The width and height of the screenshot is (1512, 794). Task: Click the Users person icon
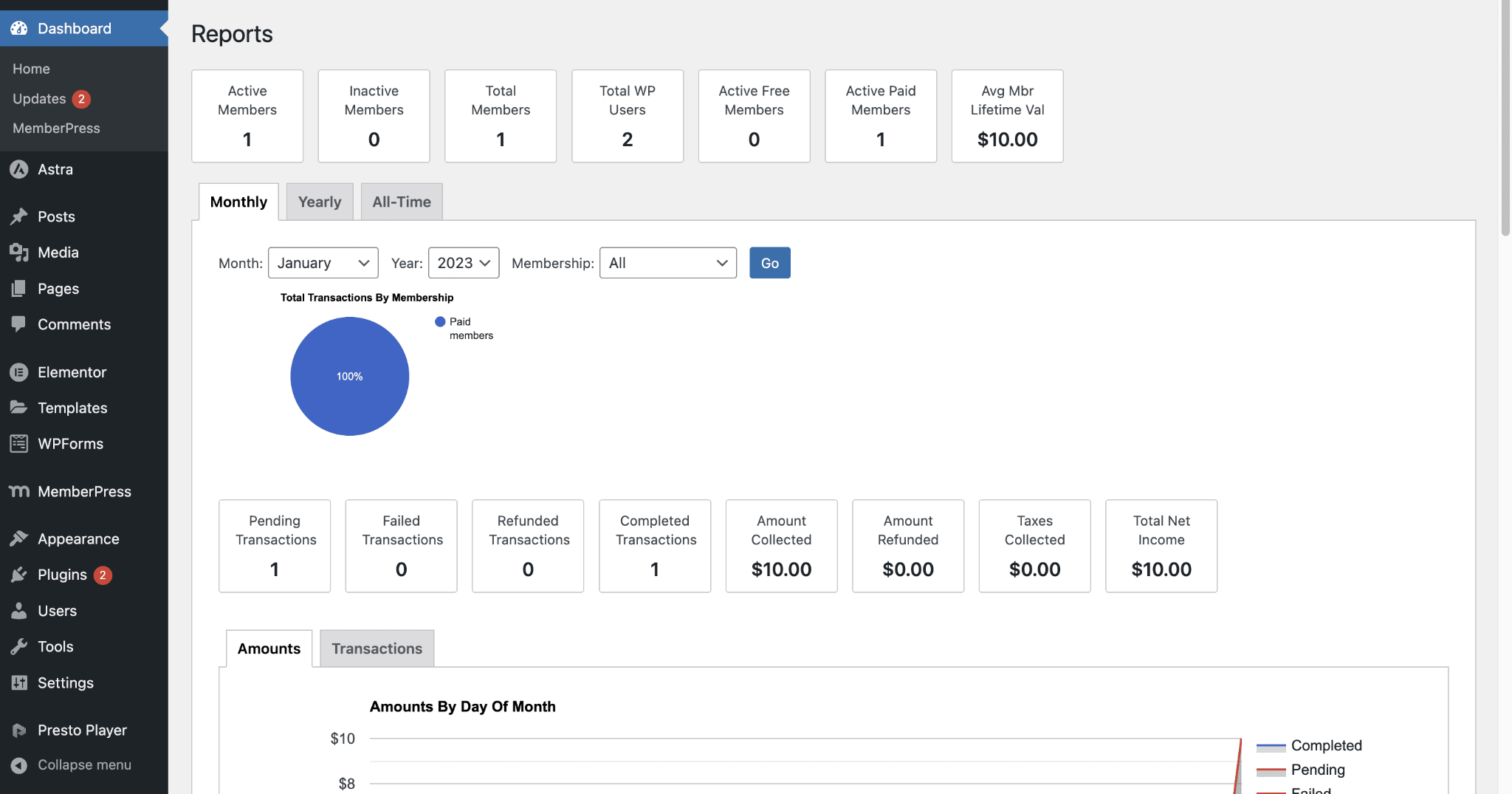pyautogui.click(x=19, y=611)
